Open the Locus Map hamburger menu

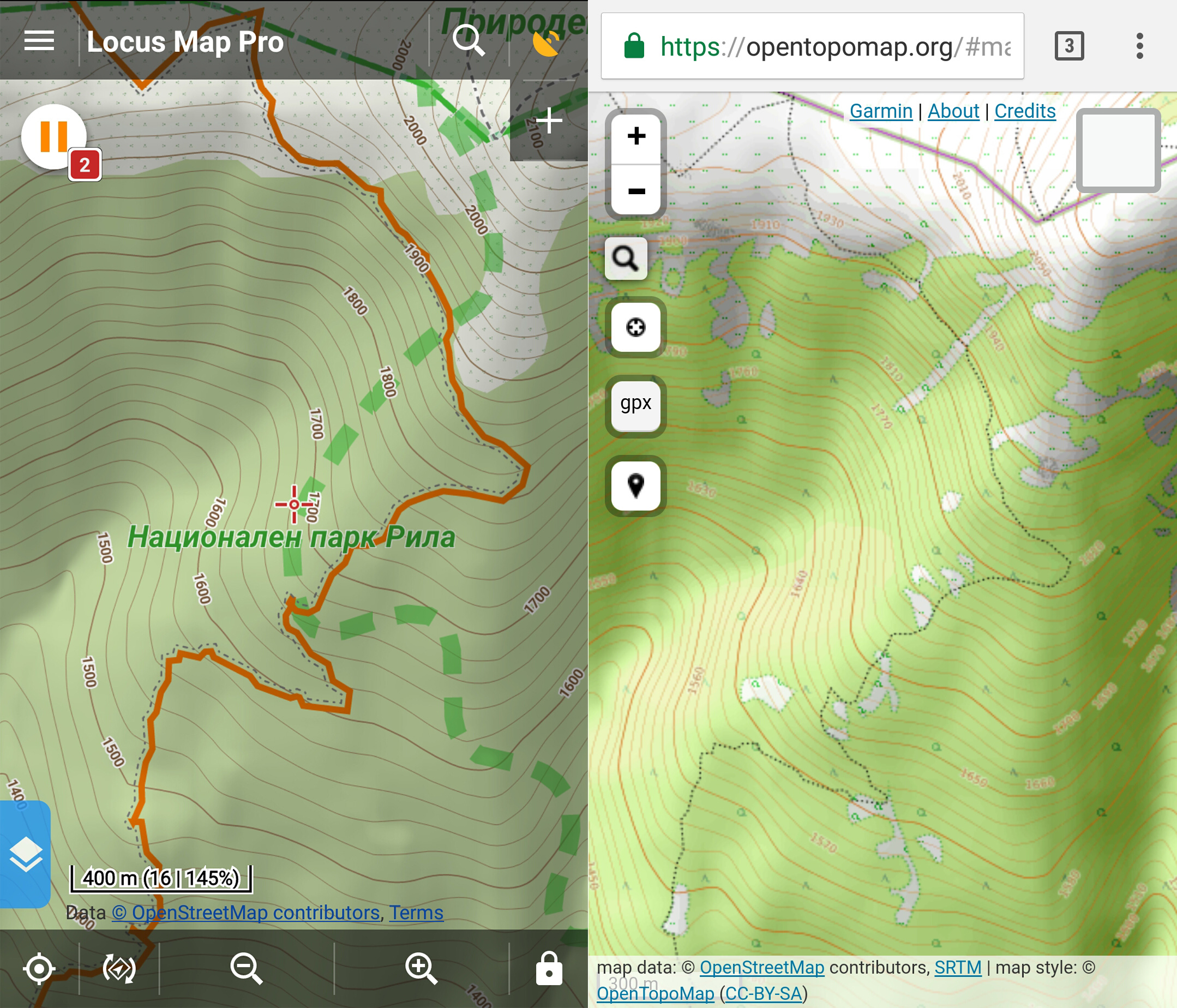point(39,41)
